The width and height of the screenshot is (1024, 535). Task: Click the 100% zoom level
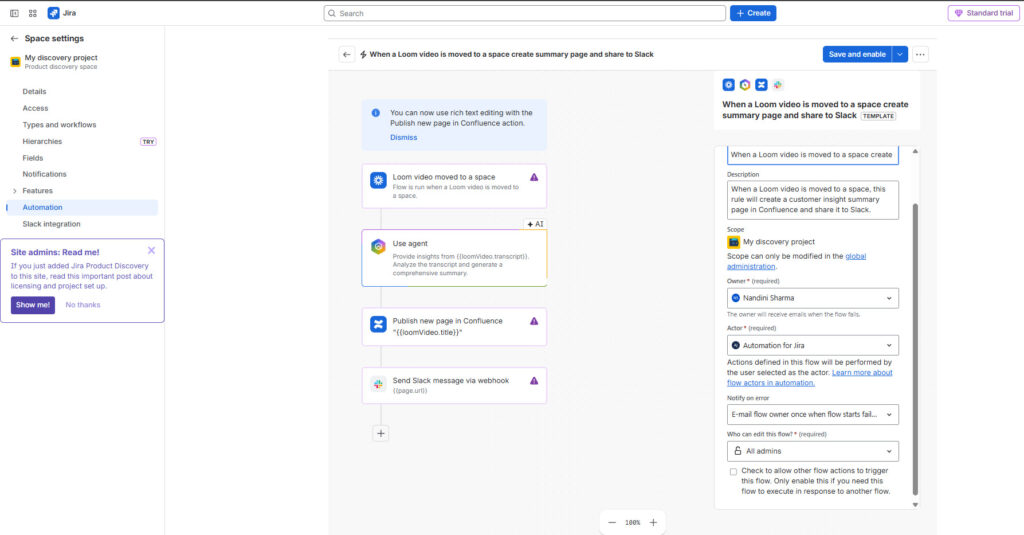[x=632, y=523]
